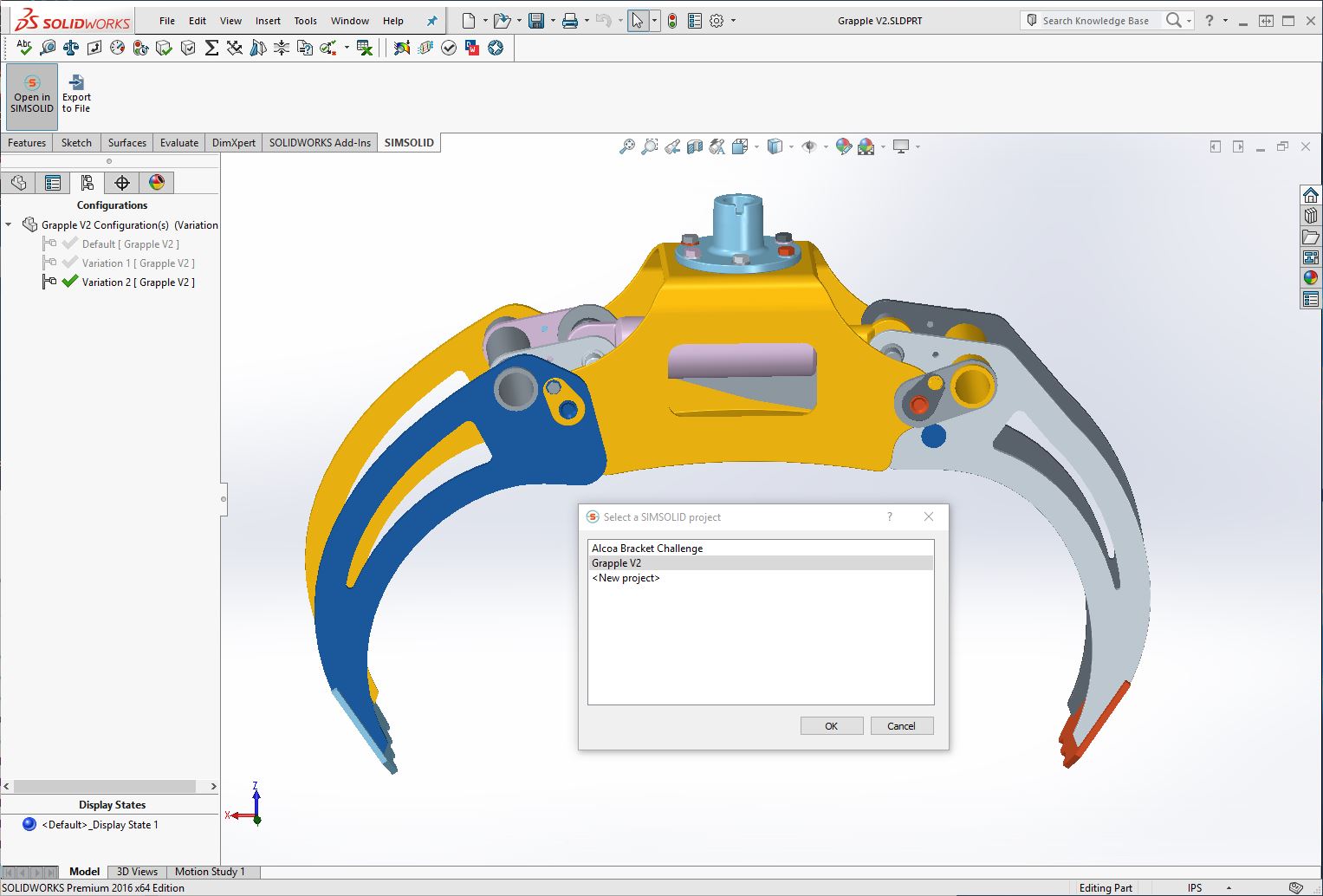This screenshot has width=1323, height=896.
Task: Click the Sensor gauge icon
Action: click(118, 48)
